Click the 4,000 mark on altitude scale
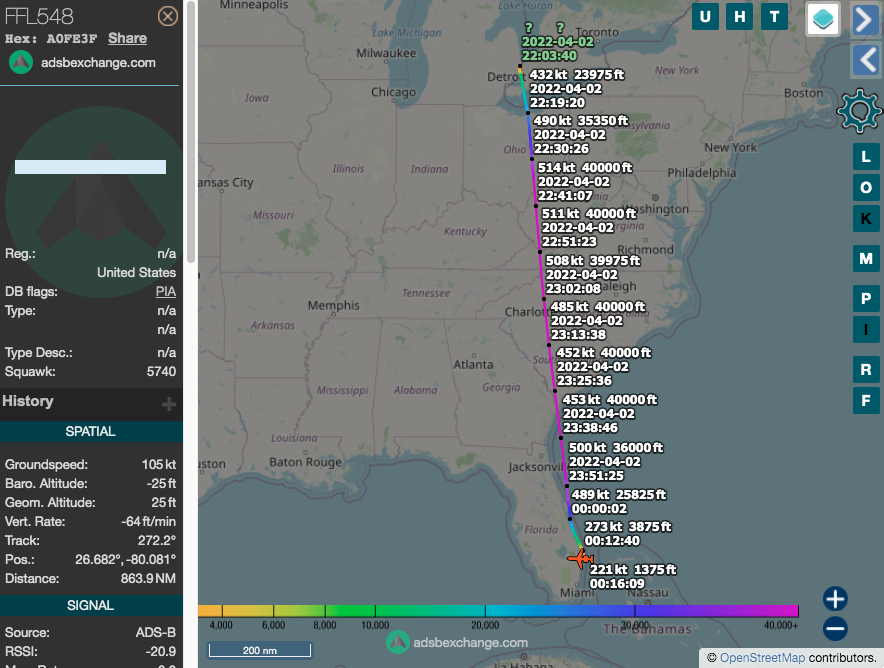Screen dimensions: 884x668 [221, 625]
